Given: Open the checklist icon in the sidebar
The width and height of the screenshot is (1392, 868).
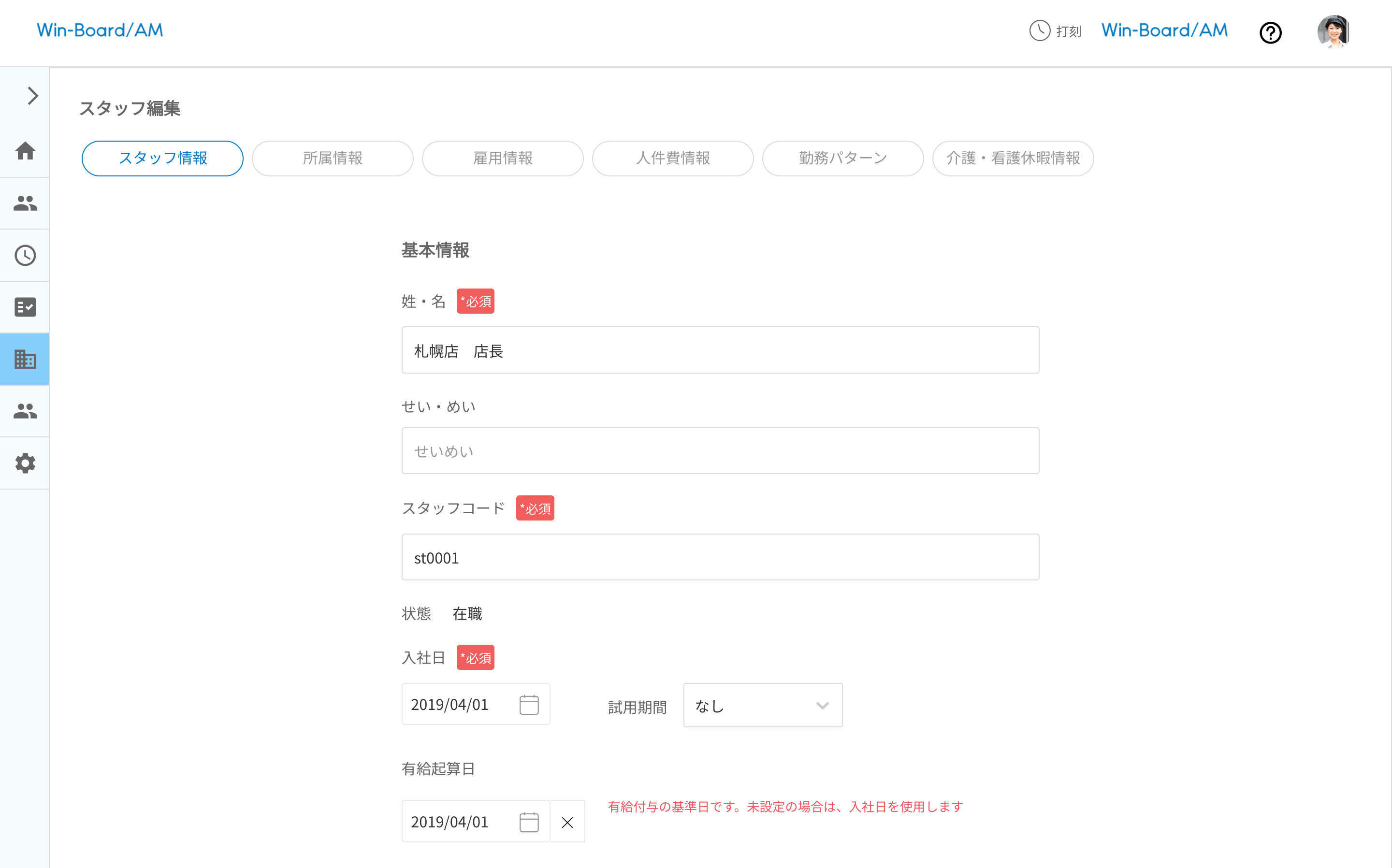Looking at the screenshot, I should coord(25,307).
